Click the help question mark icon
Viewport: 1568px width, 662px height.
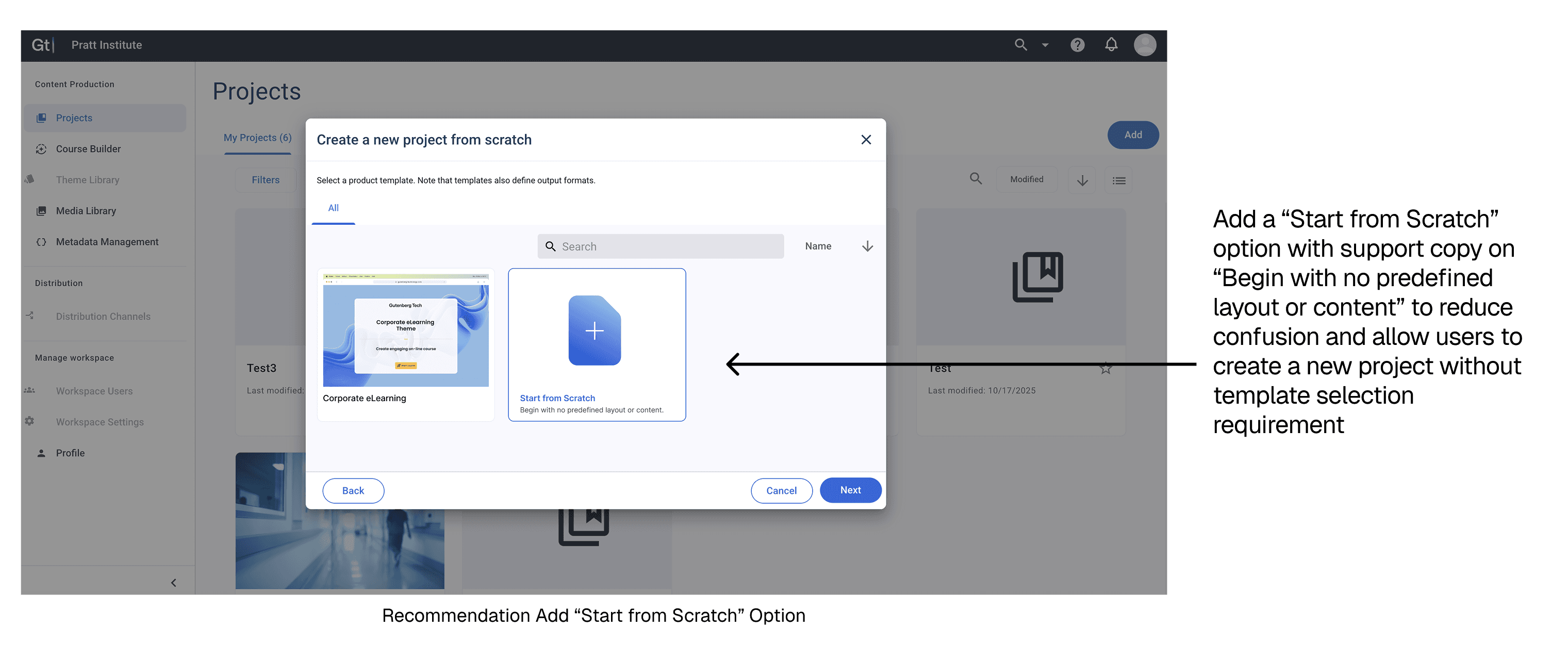coord(1078,45)
